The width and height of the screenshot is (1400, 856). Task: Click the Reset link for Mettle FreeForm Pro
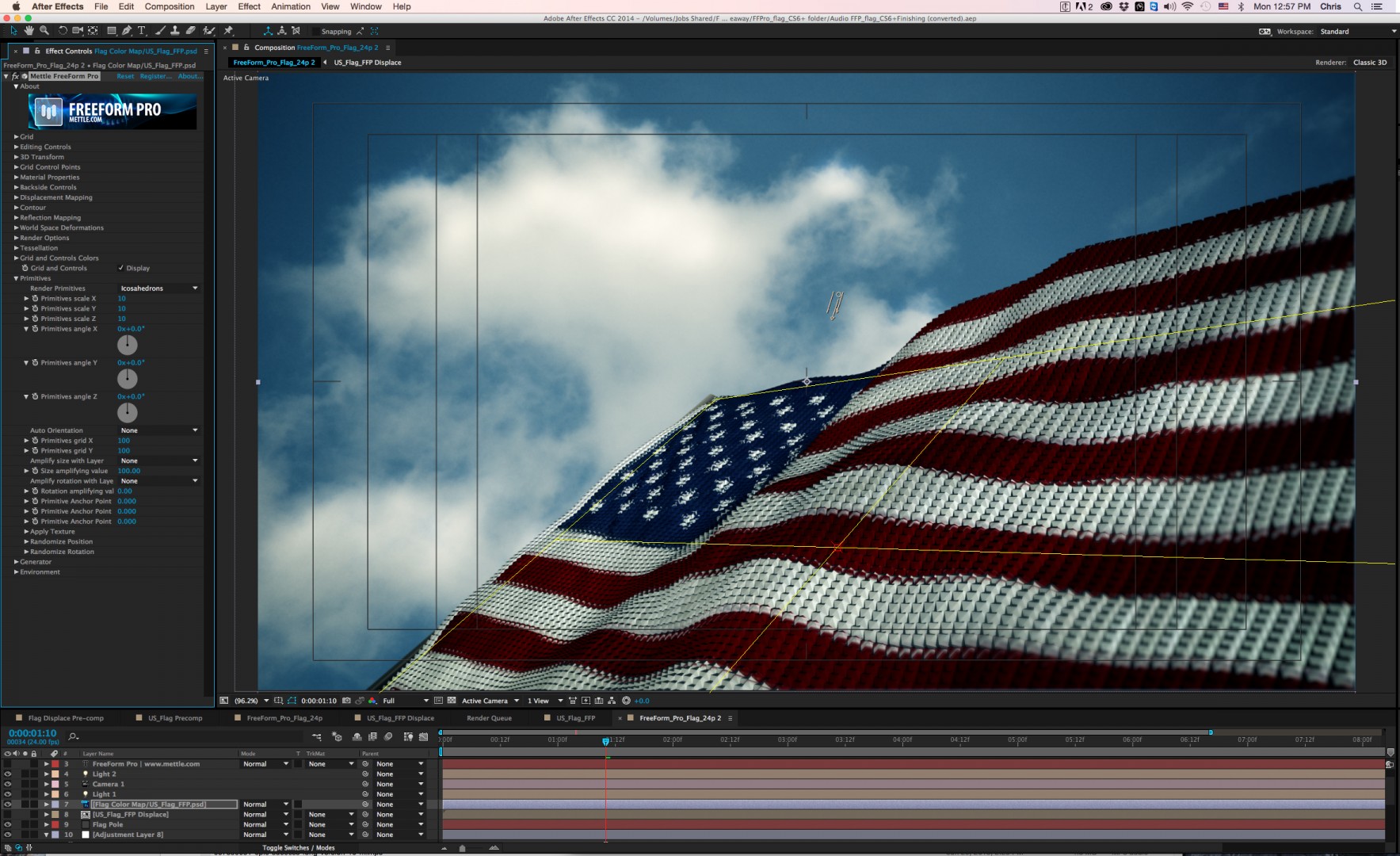pos(125,76)
